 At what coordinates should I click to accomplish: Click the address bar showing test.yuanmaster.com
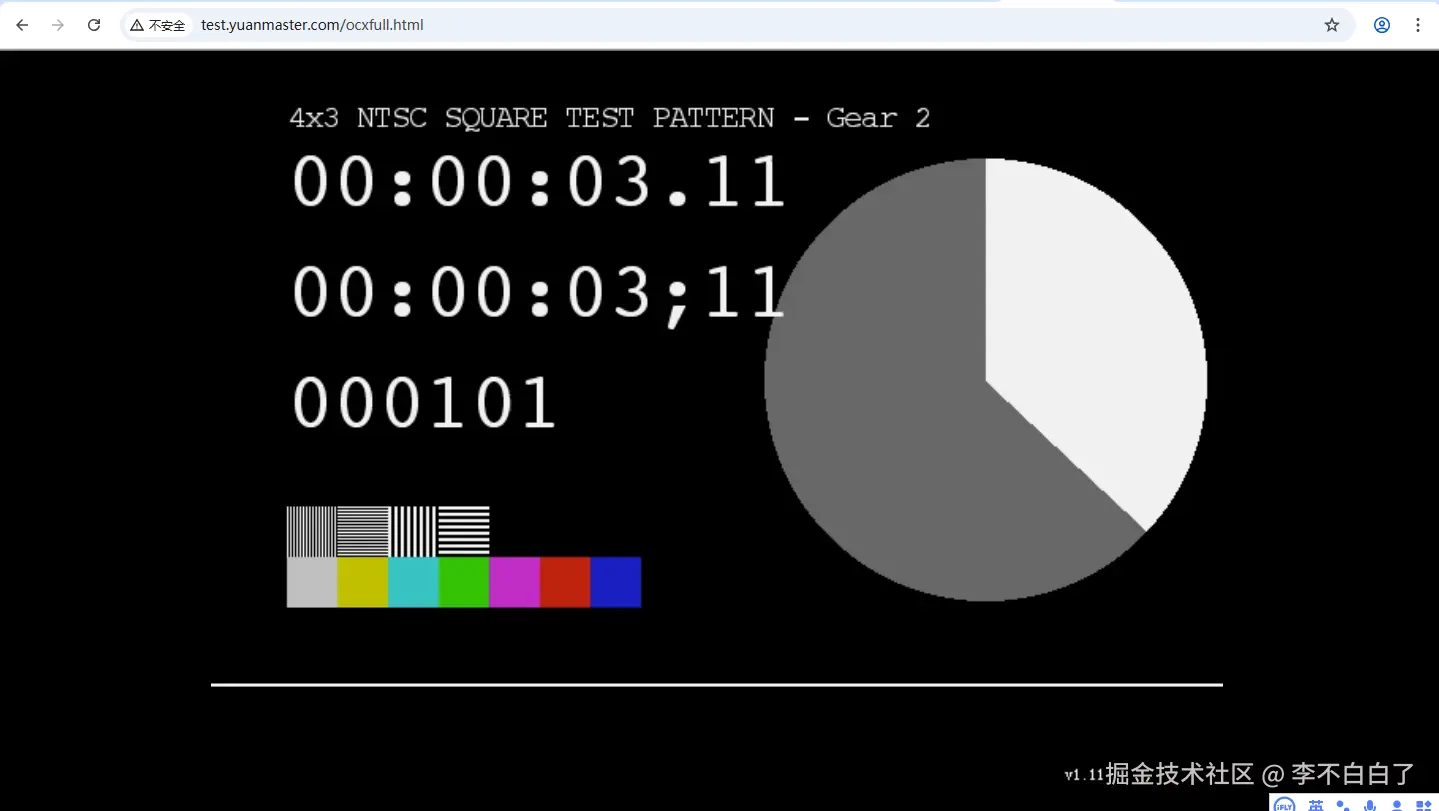pos(310,25)
